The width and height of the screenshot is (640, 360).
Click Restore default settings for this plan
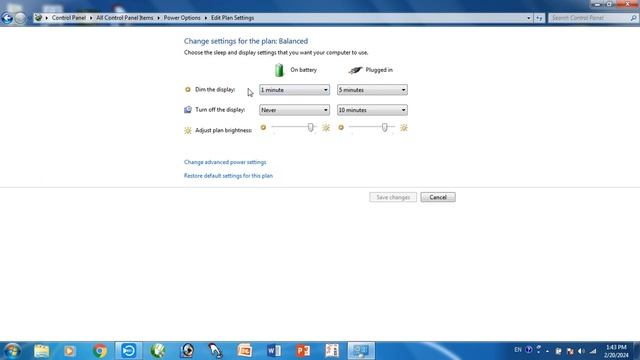click(228, 176)
